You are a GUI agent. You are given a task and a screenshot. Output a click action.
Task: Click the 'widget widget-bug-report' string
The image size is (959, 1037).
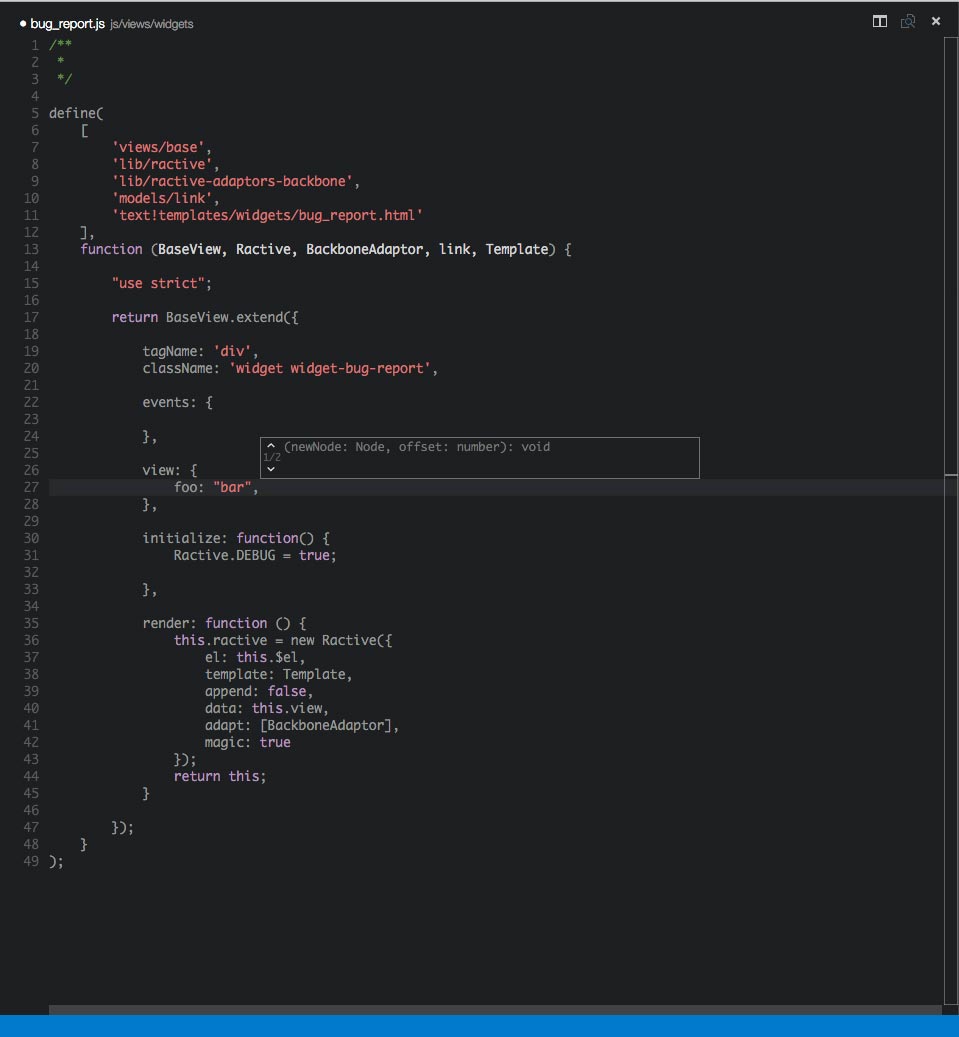[329, 368]
